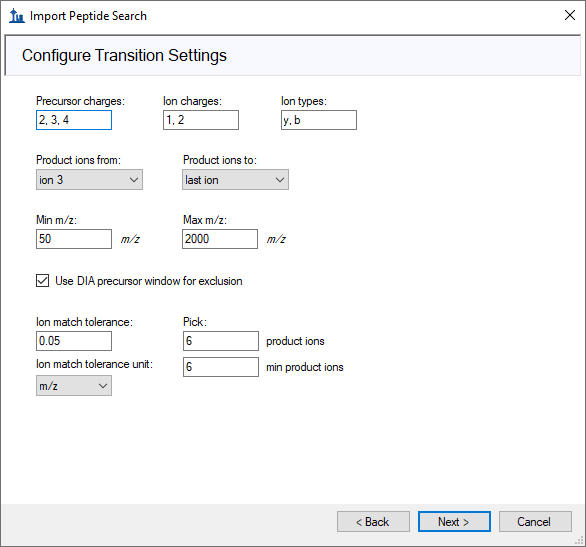Image resolution: width=586 pixels, height=547 pixels.
Task: Click the Skyline app icon in title bar
Action: pos(17,16)
